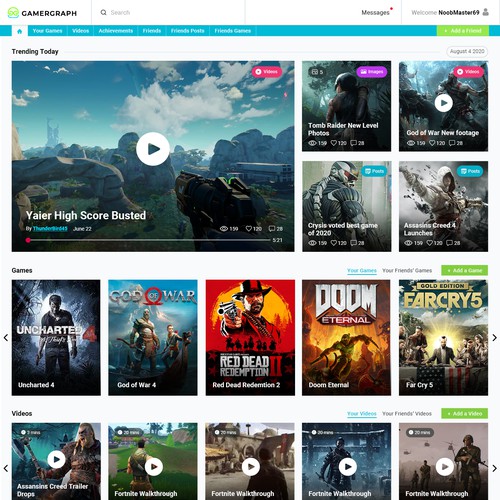Image resolution: width=500 pixels, height=500 pixels.
Task: Open the Your Games nav tab
Action: click(x=47, y=31)
